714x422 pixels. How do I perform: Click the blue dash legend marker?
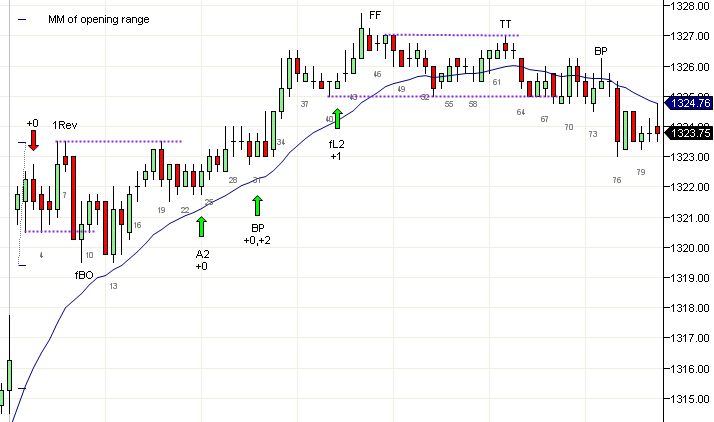pyautogui.click(x=22, y=20)
